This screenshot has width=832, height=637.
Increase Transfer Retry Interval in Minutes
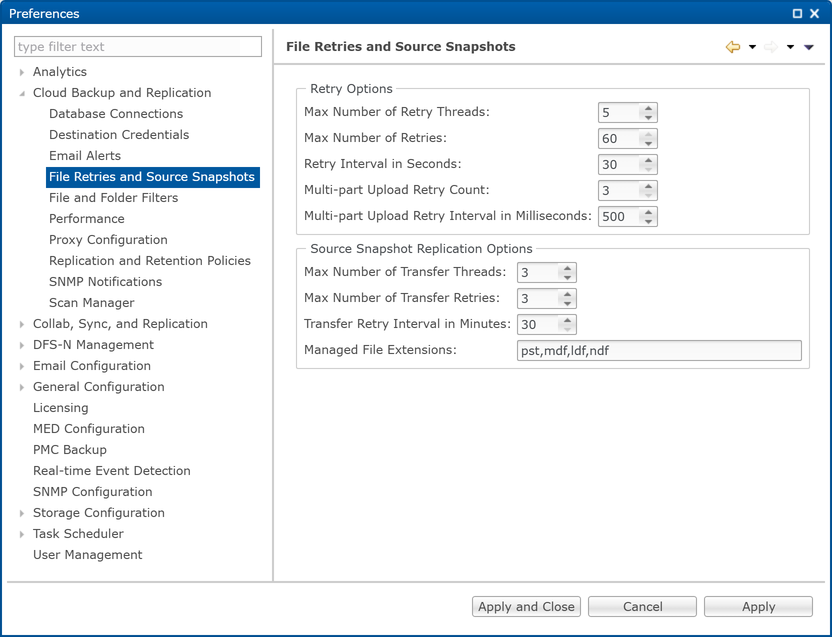[x=567, y=320]
